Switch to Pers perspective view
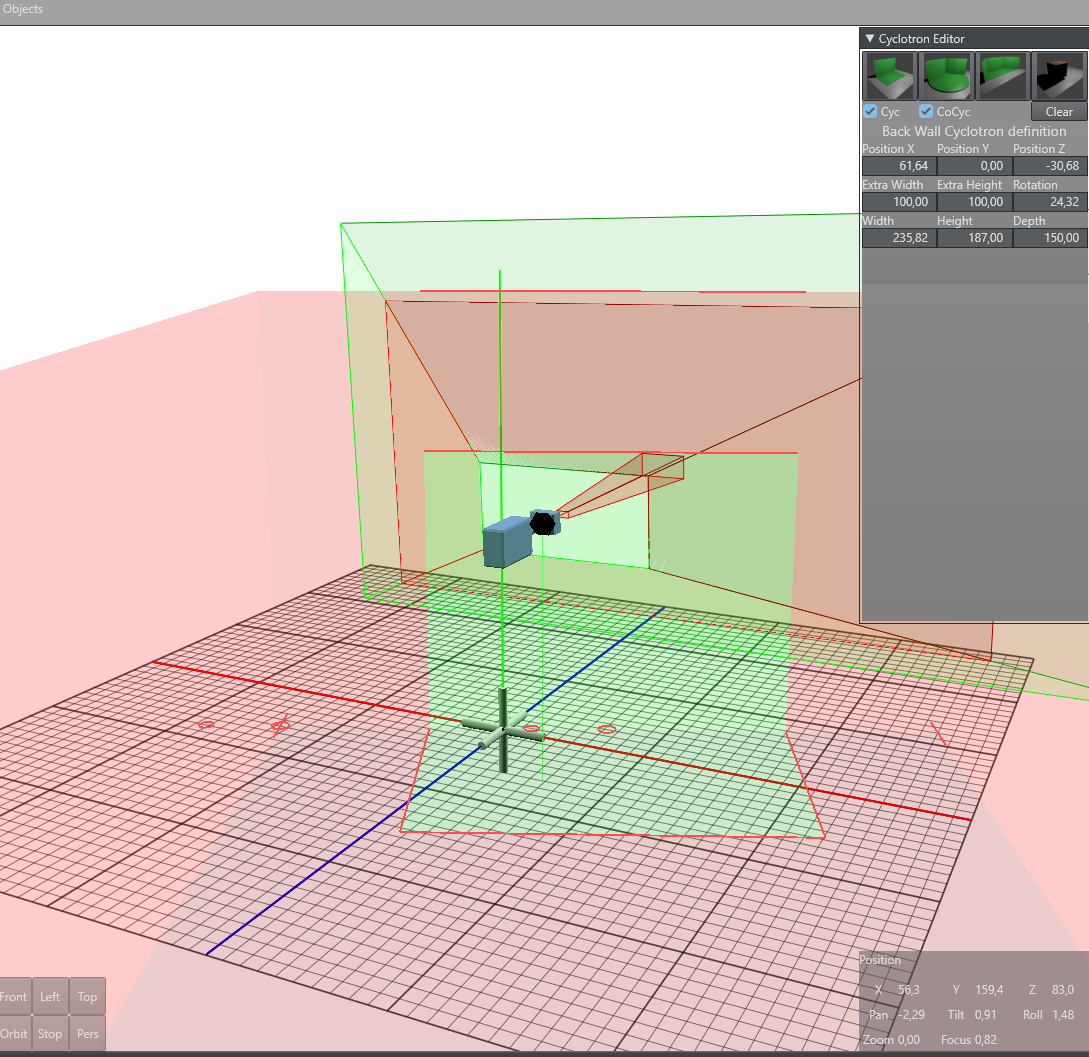This screenshot has width=1089, height=1057. [88, 1034]
